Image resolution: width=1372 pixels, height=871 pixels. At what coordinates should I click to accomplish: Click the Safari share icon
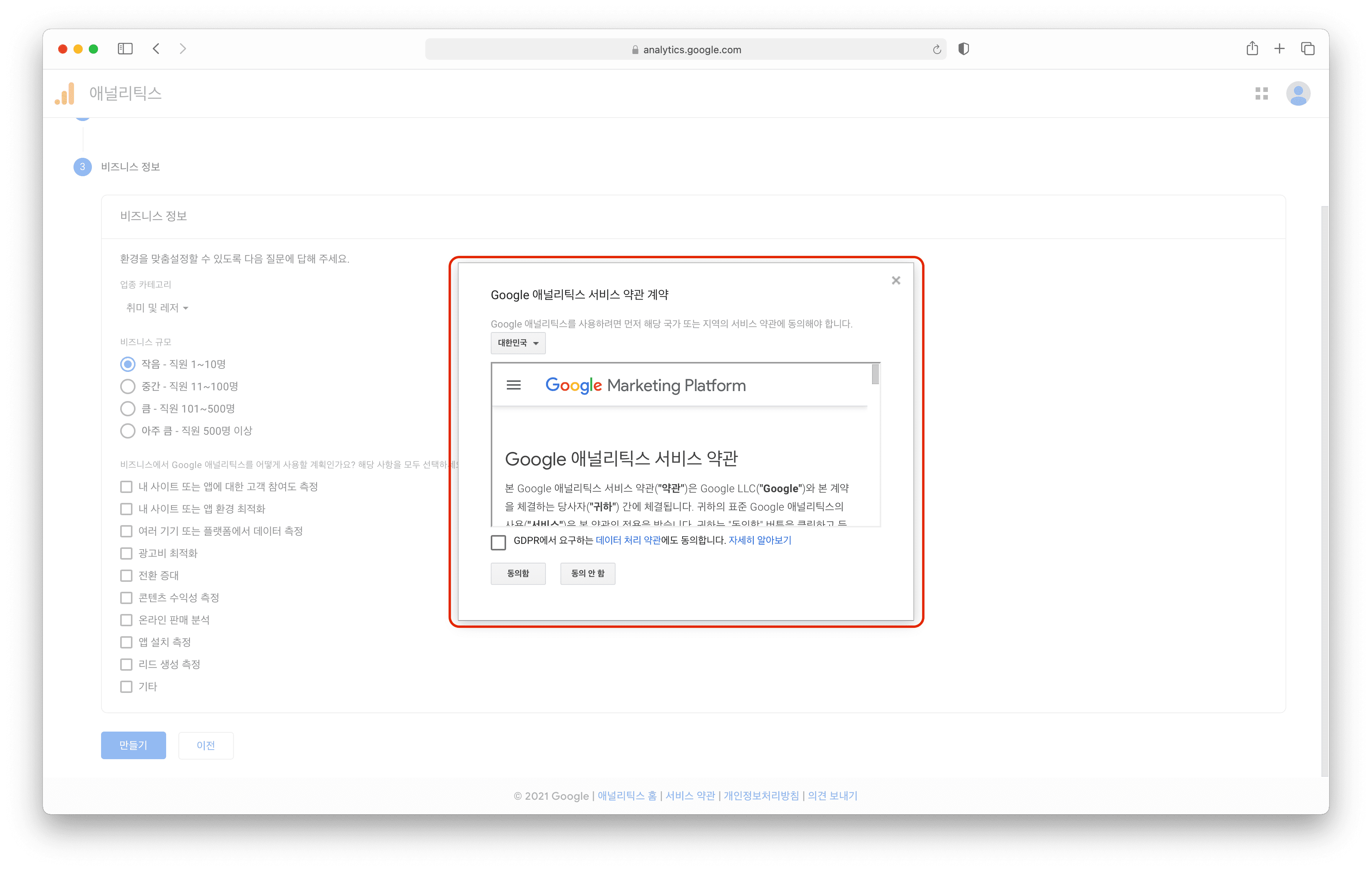point(1252,49)
